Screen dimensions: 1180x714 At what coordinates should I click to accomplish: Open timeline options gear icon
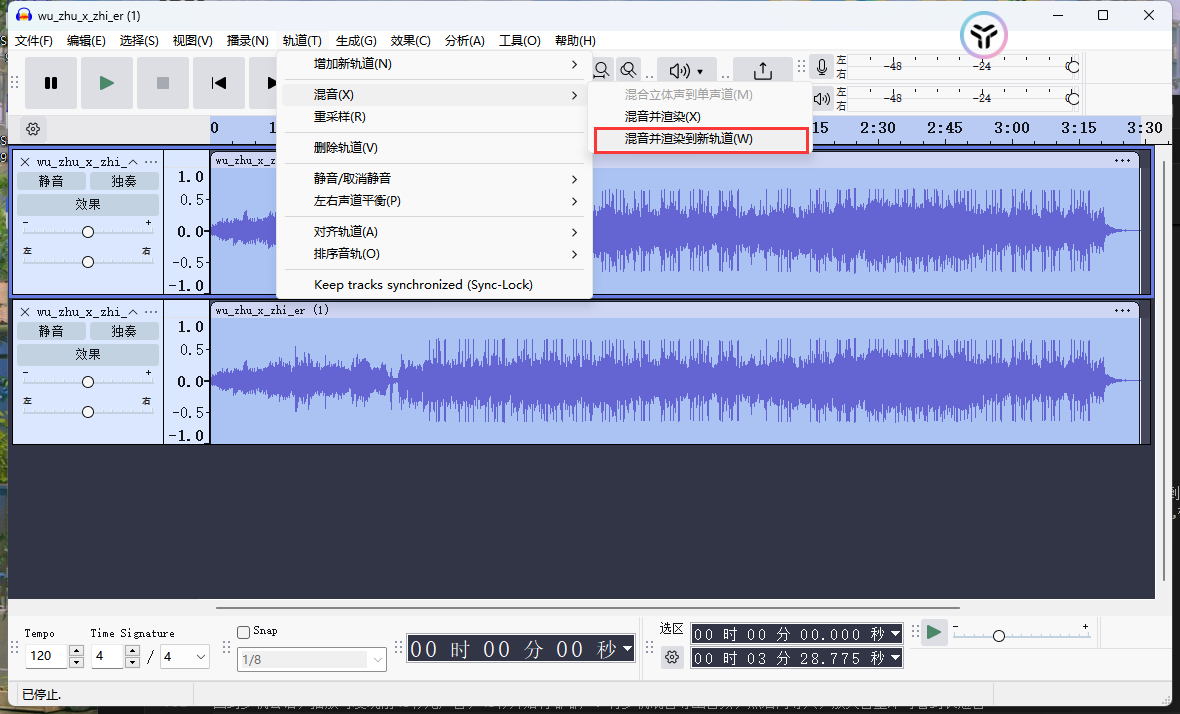point(33,129)
